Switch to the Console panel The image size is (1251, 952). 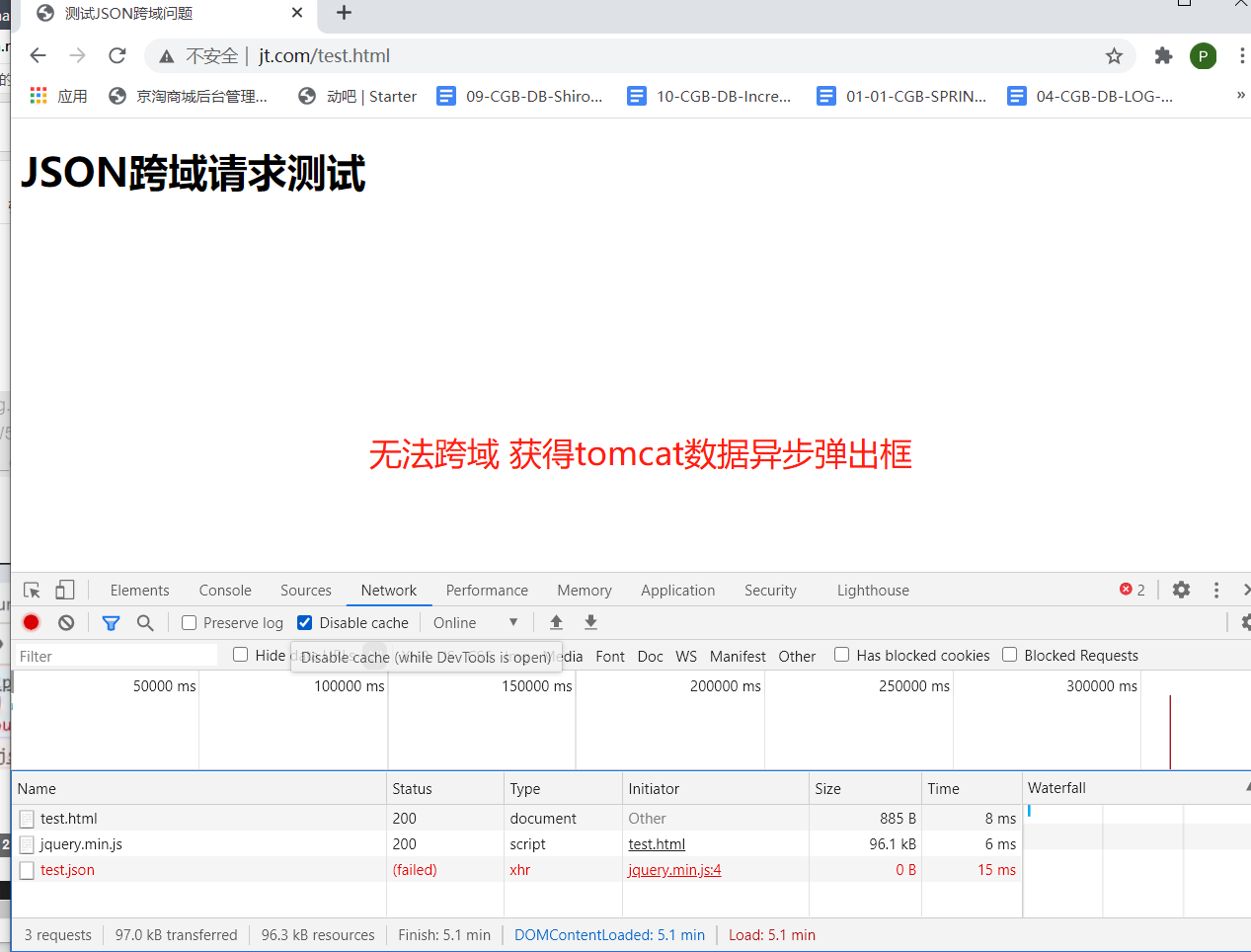pos(224,590)
